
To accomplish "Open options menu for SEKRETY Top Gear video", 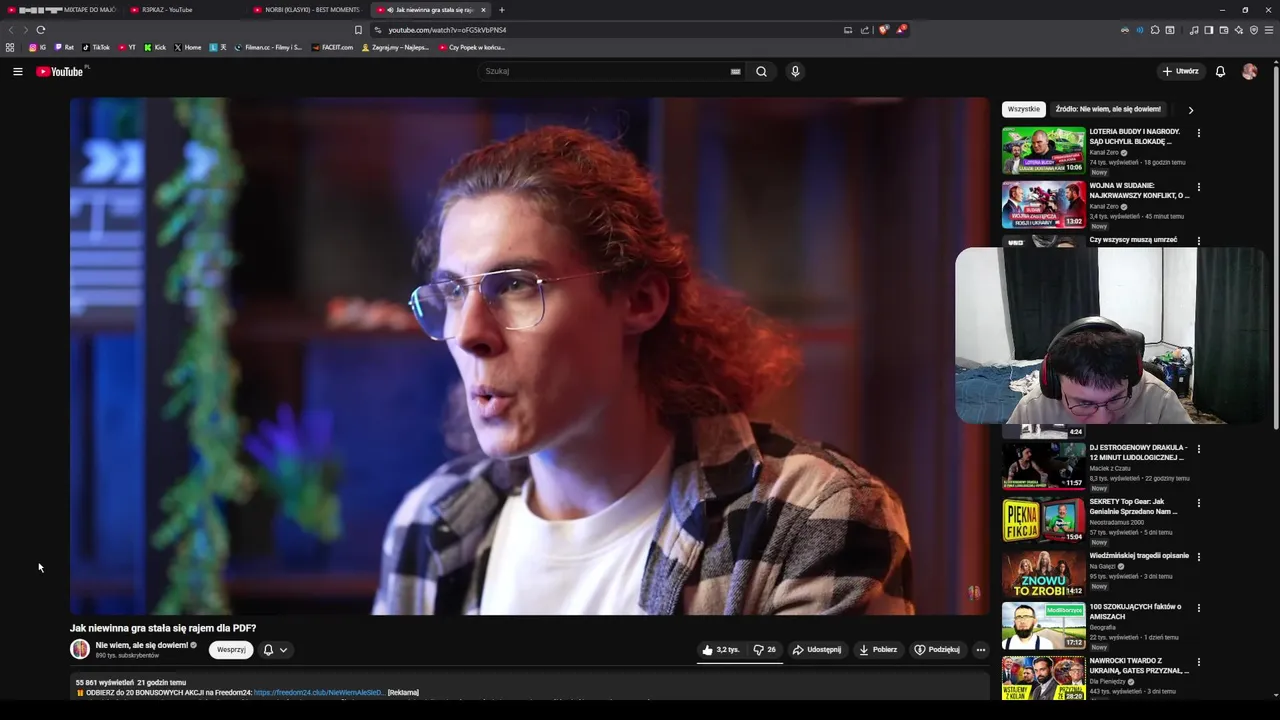I will pos(1199,503).
